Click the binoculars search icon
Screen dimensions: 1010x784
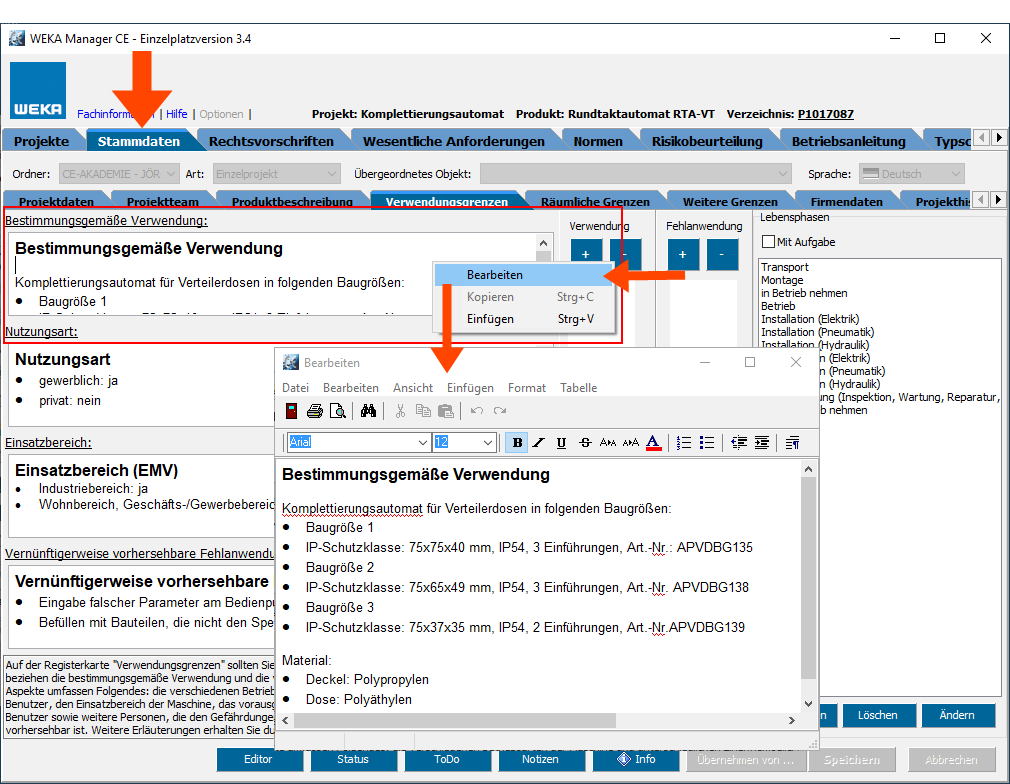[368, 411]
